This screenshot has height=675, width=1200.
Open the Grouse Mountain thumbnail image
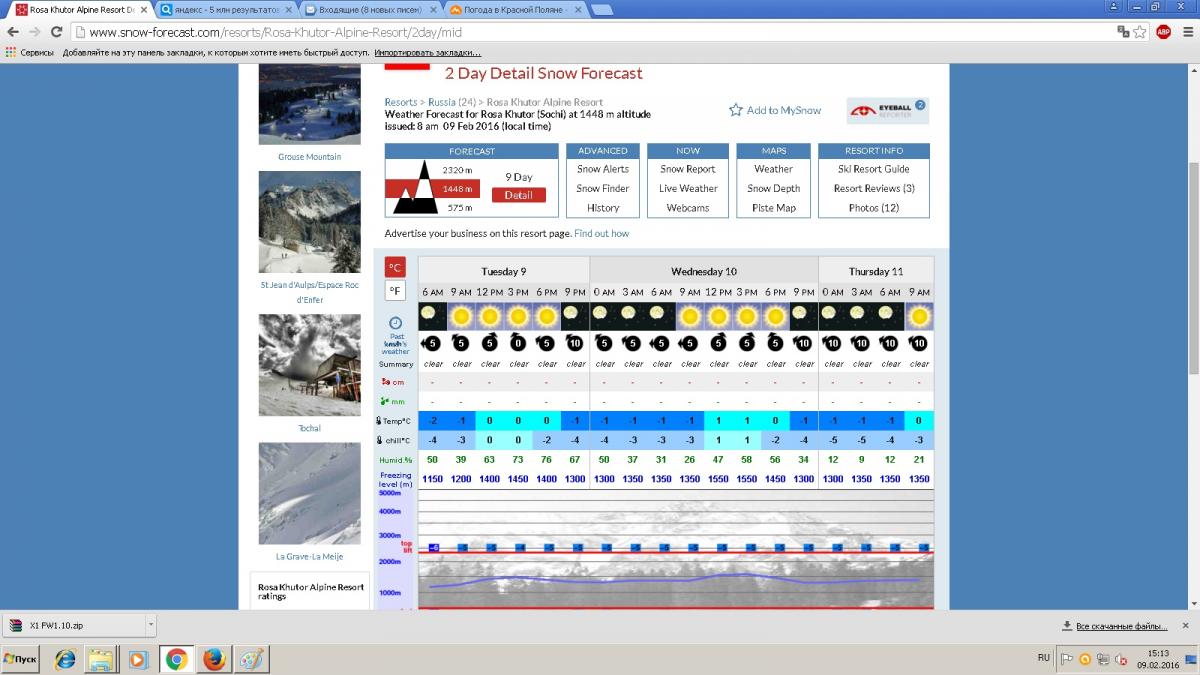coord(309,104)
